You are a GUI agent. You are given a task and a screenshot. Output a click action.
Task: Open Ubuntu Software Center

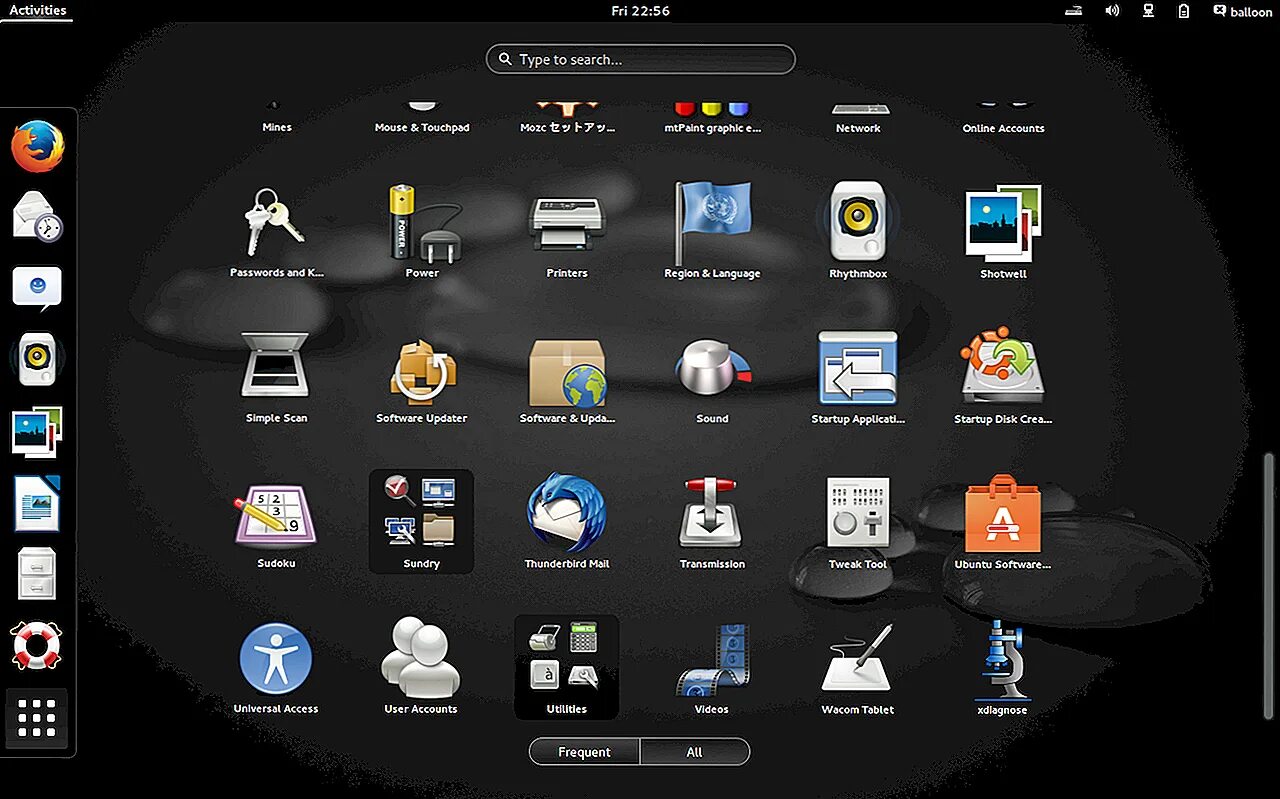click(1003, 523)
